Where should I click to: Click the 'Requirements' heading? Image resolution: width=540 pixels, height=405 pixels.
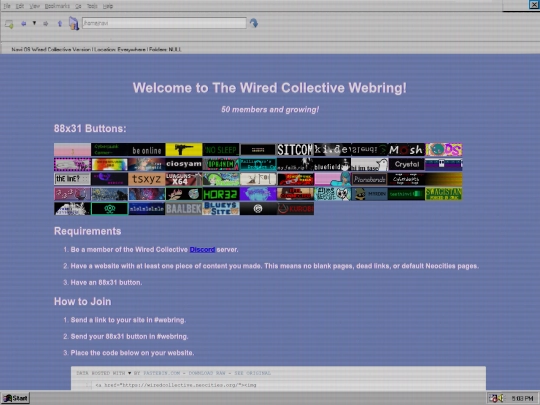[x=87, y=231]
